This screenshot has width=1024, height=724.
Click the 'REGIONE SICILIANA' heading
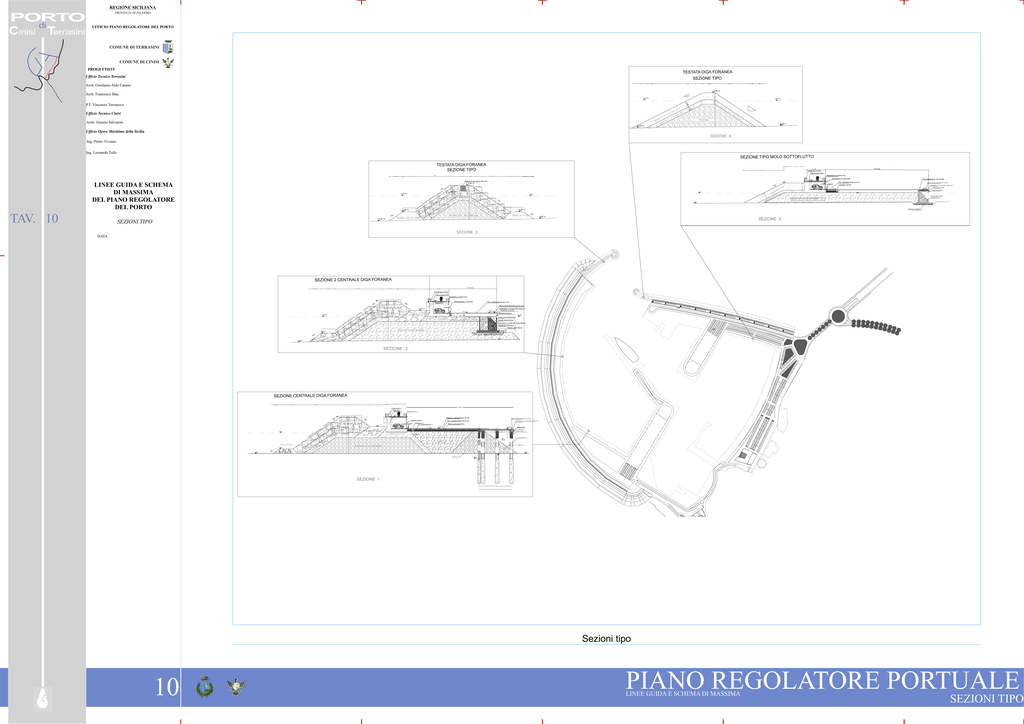(x=133, y=7)
